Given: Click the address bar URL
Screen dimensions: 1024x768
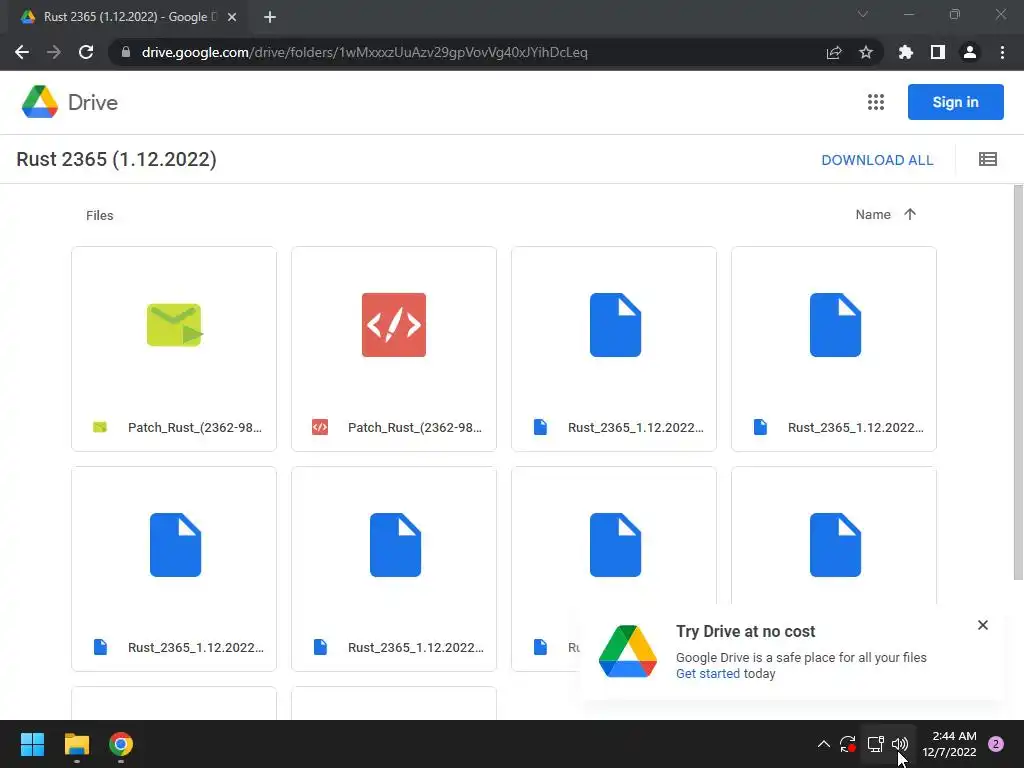Looking at the screenshot, I should 364,52.
